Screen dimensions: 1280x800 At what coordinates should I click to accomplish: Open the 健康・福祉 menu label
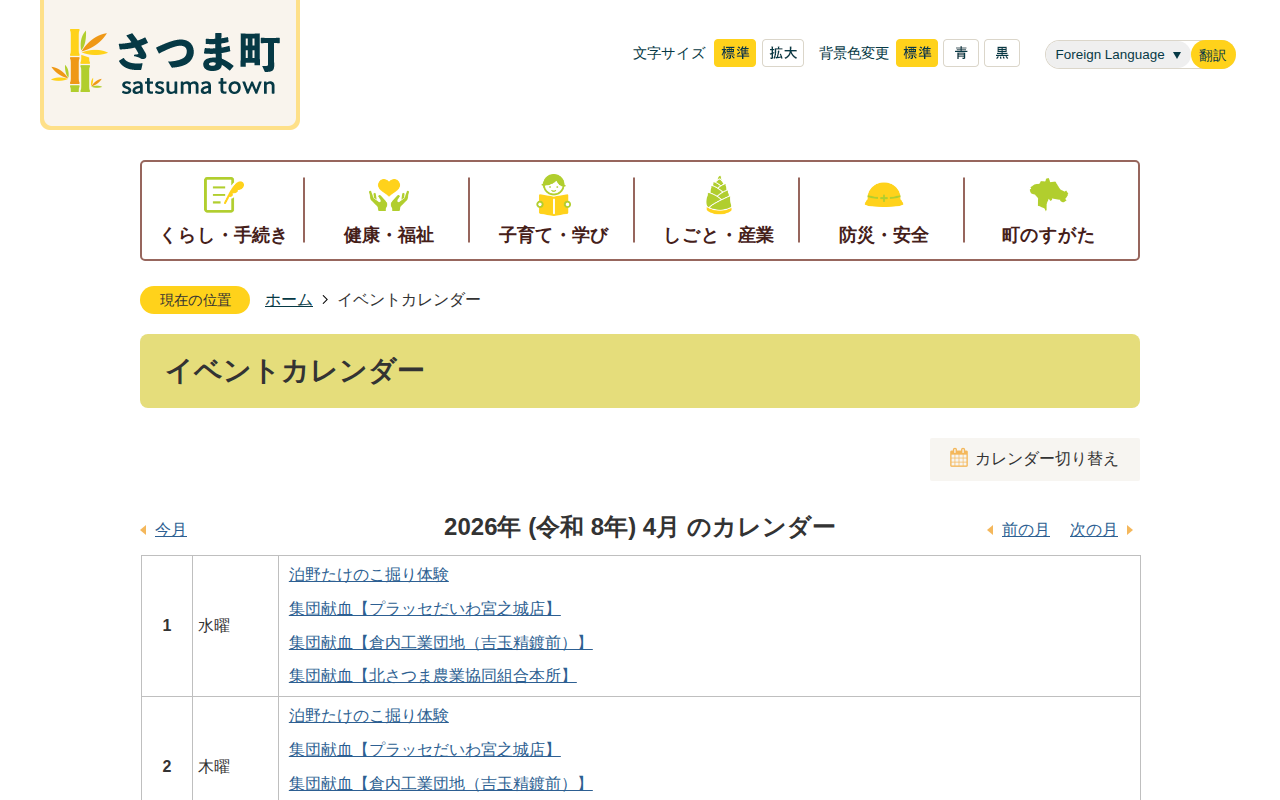(389, 235)
